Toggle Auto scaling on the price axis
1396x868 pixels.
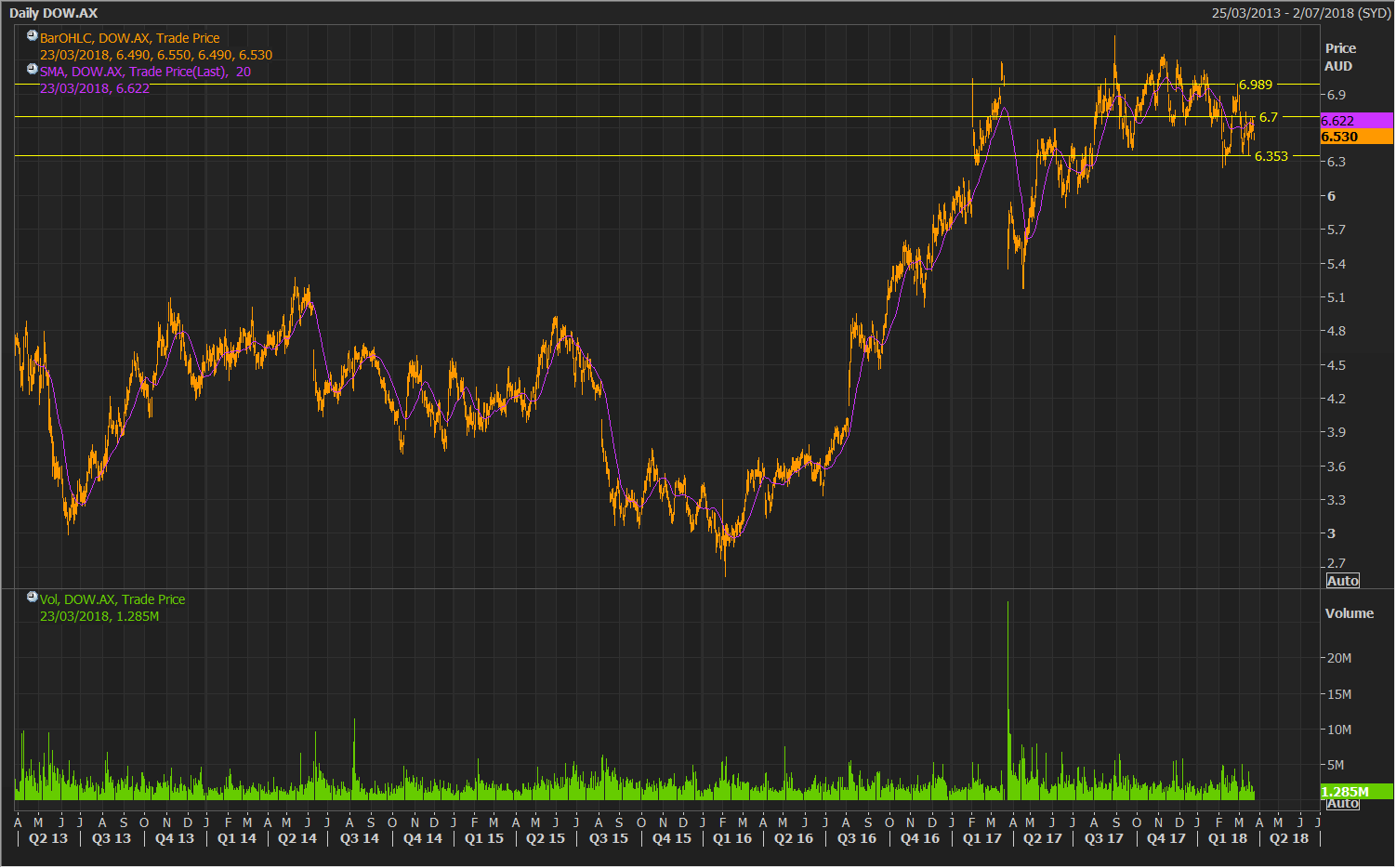1342,581
